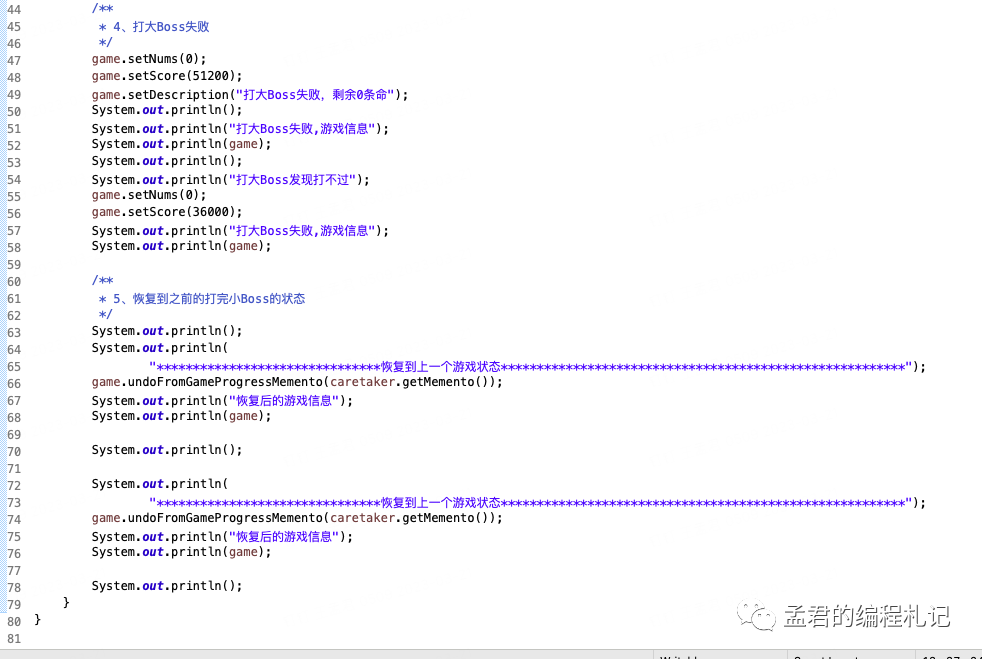This screenshot has height=659, width=982.
Task: Click the Javadoc opener /** on line 44
Action: coord(103,9)
